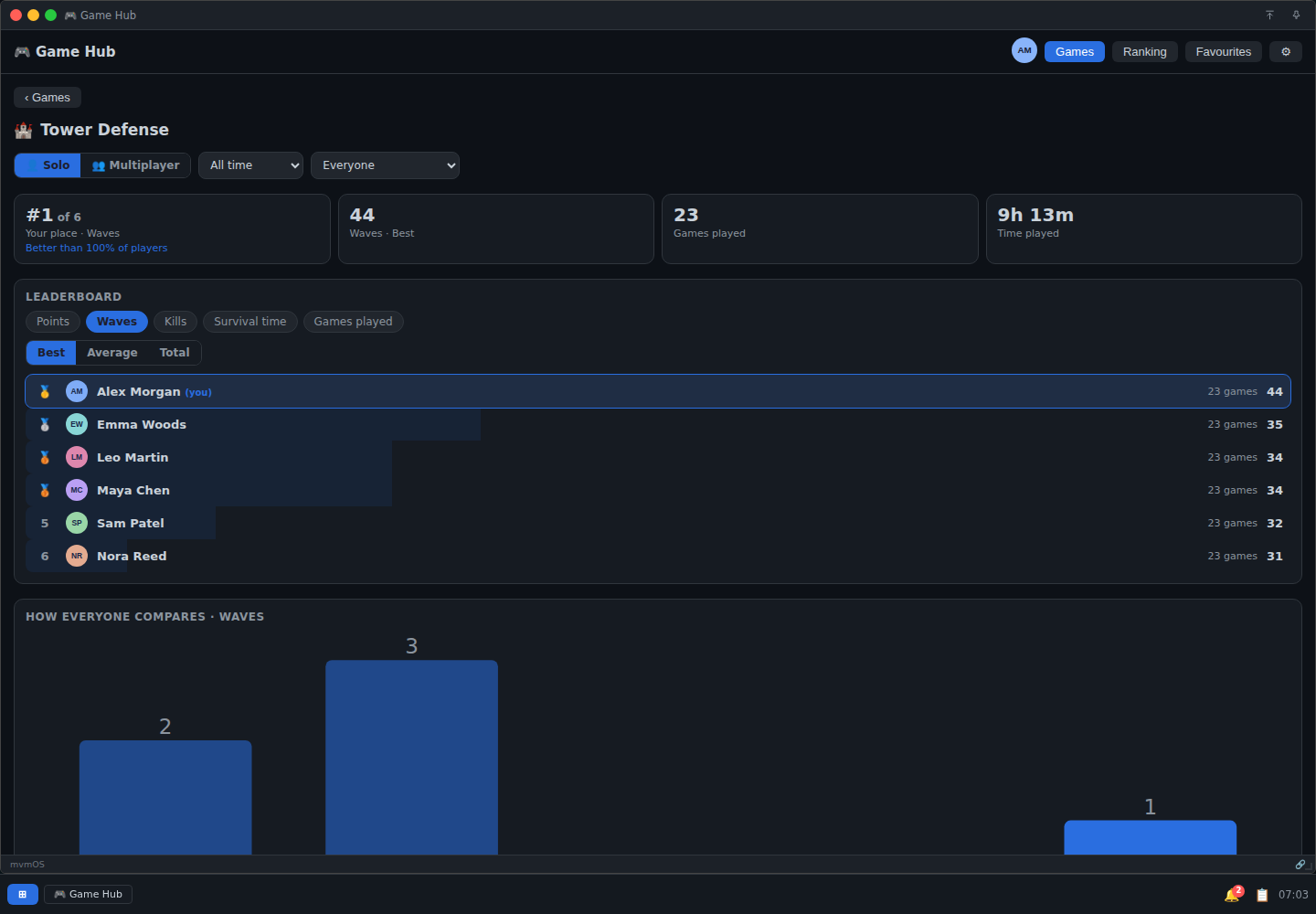Click 'Better than 100% of players' text

tap(97, 248)
